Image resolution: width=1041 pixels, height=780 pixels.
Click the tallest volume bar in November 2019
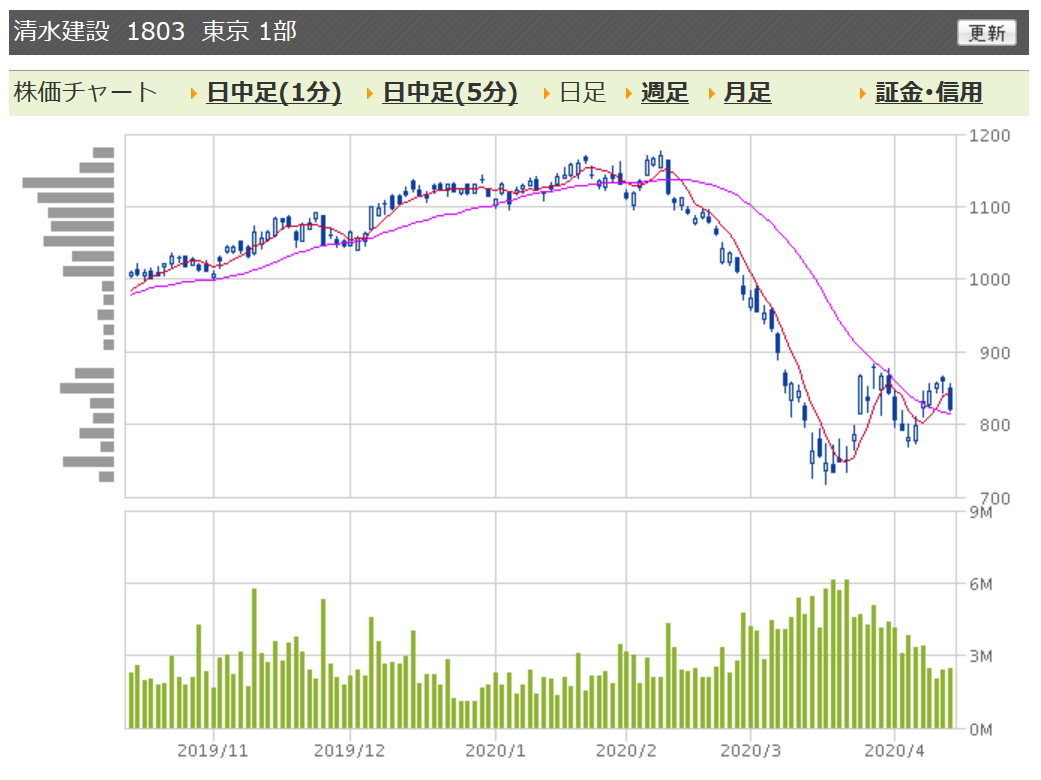click(254, 659)
